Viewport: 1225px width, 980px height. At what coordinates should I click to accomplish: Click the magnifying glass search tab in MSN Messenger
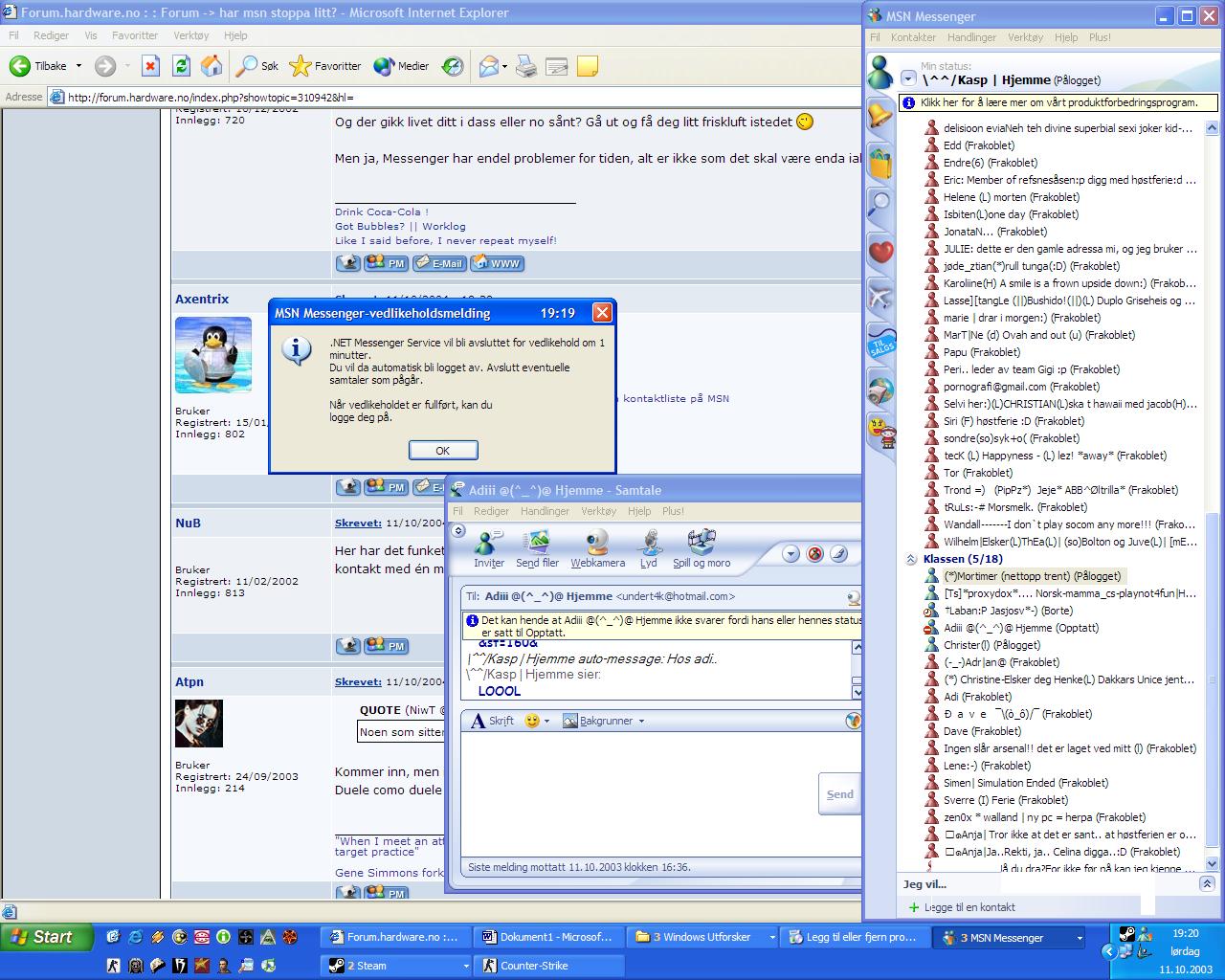[880, 205]
